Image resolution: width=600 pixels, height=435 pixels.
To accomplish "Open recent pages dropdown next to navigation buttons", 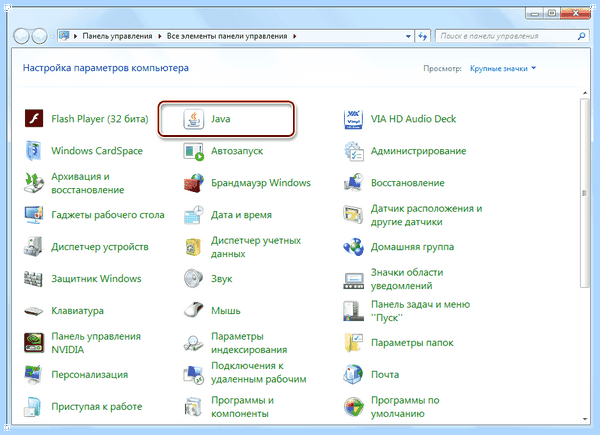I will [52, 37].
